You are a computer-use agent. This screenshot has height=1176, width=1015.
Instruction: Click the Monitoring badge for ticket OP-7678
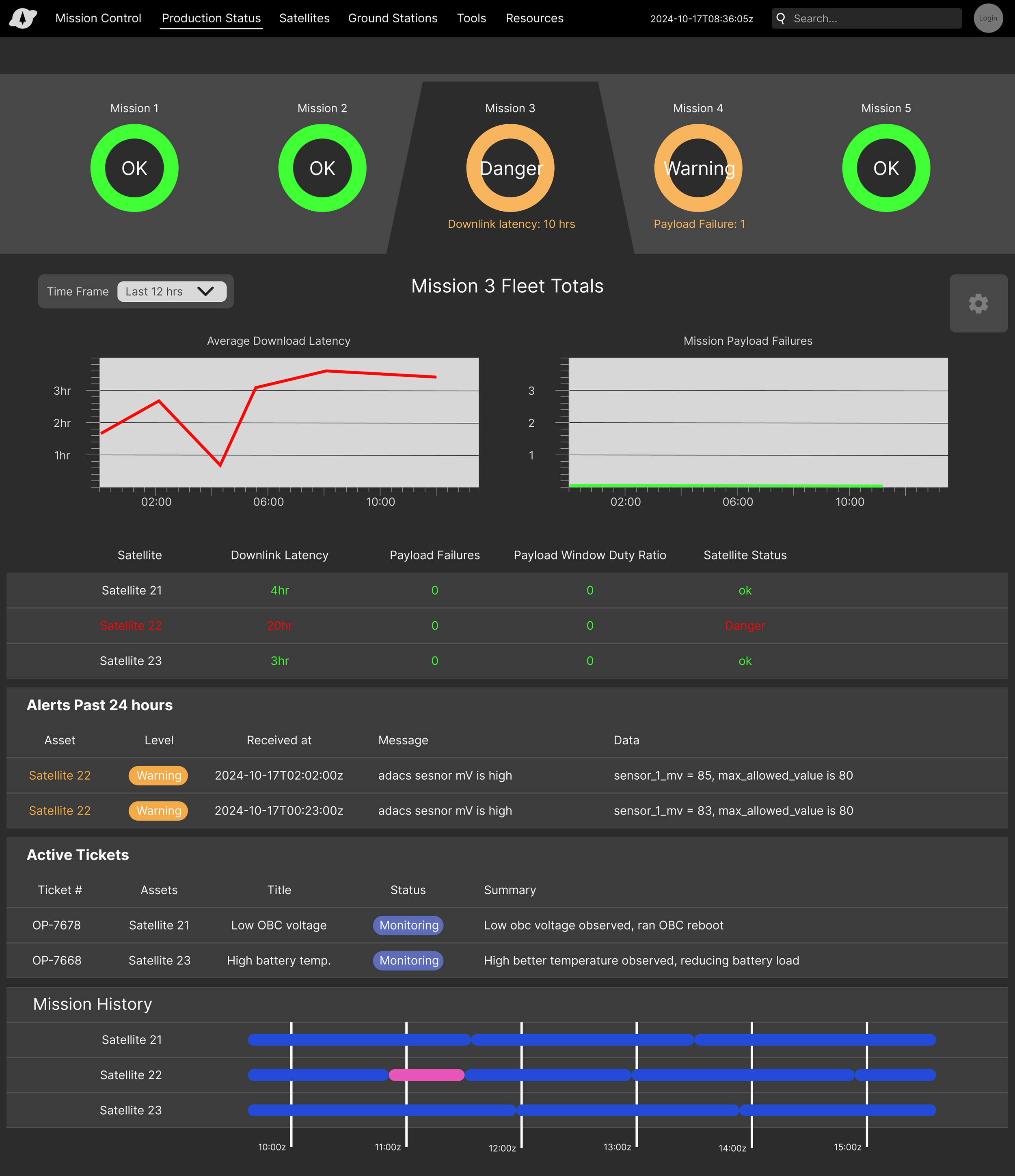coord(408,925)
